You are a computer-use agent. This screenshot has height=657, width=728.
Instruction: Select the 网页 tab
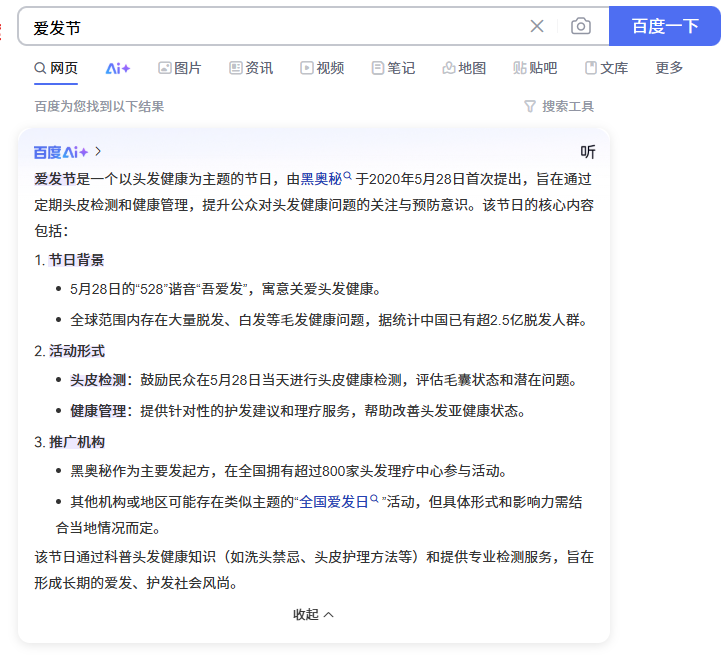click(56, 68)
